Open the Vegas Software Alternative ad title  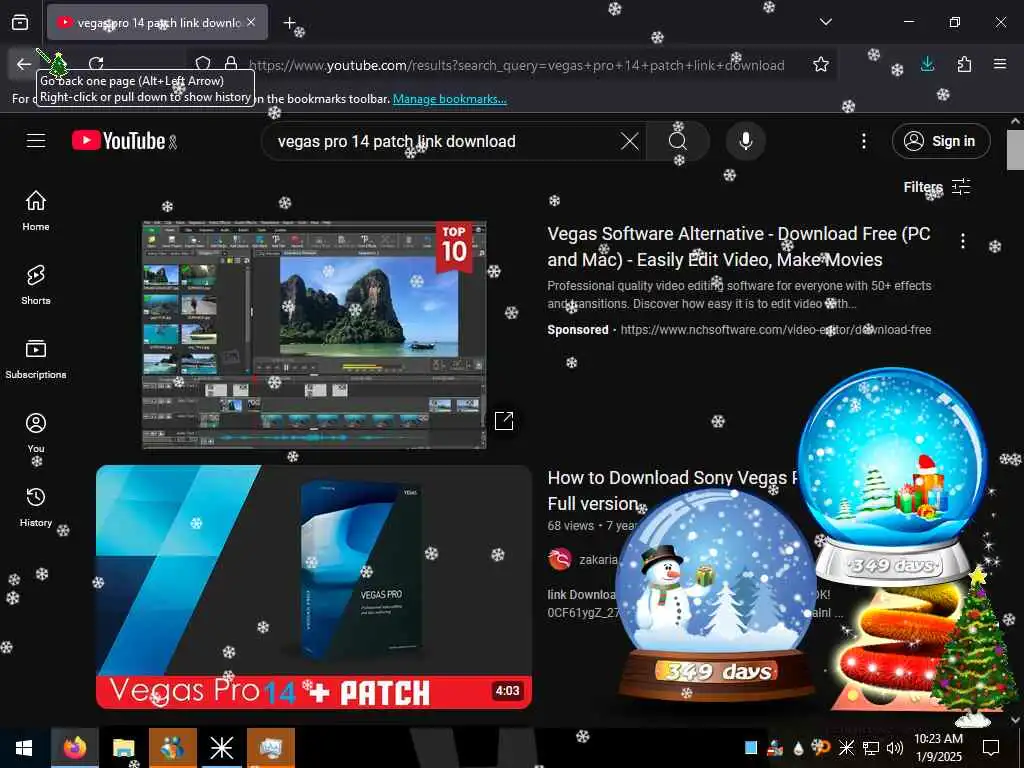739,246
